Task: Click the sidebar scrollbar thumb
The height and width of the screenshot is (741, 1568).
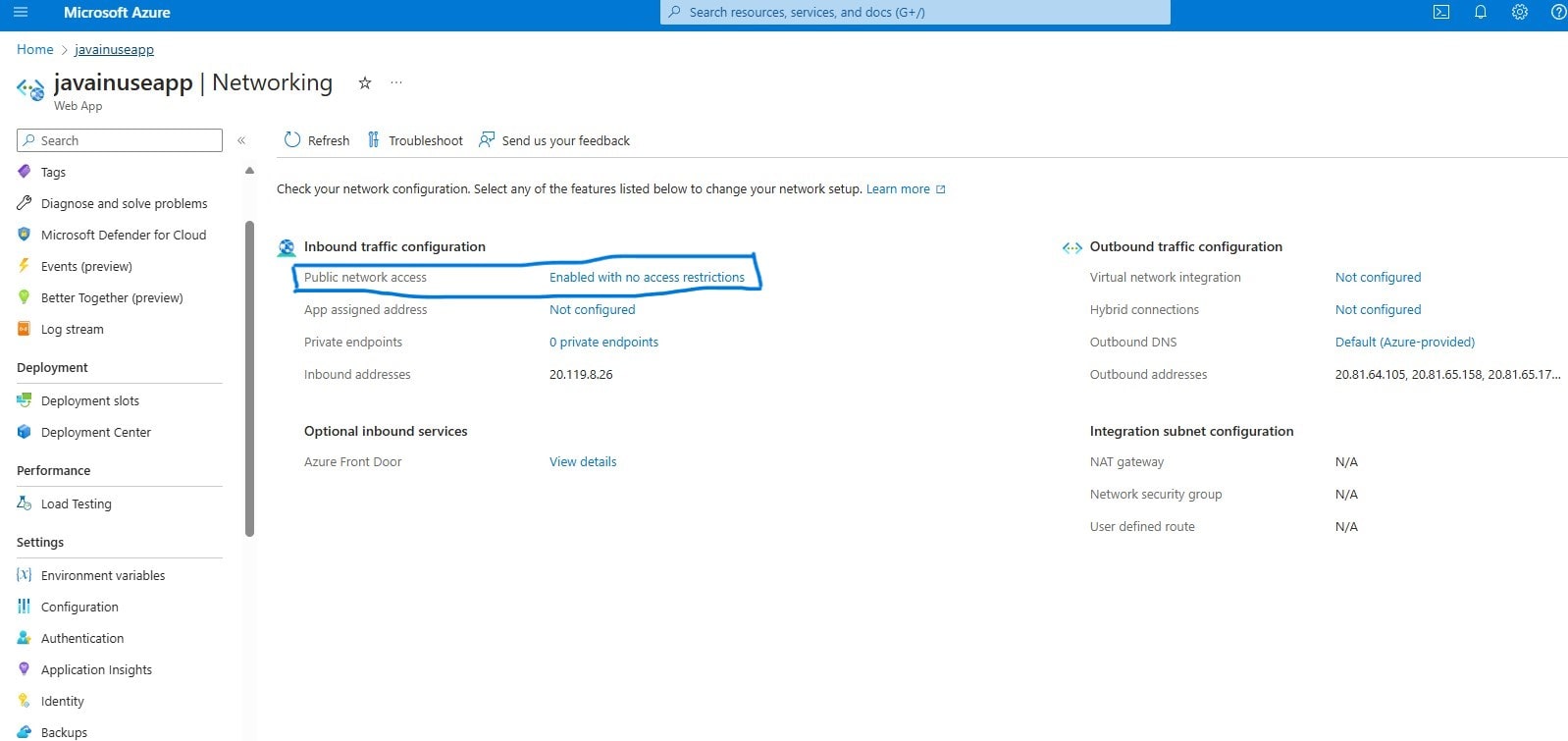Action: pos(249,379)
